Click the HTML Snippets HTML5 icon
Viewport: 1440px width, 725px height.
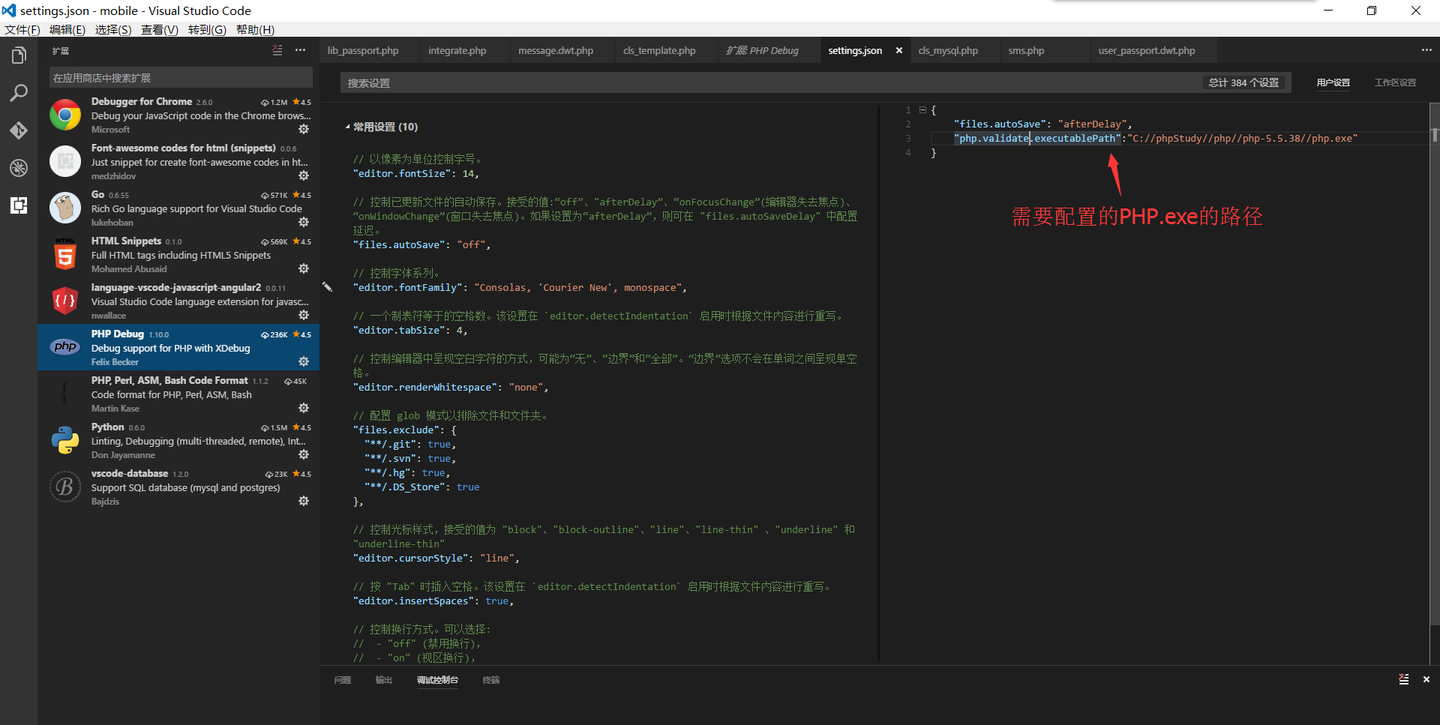(x=65, y=255)
